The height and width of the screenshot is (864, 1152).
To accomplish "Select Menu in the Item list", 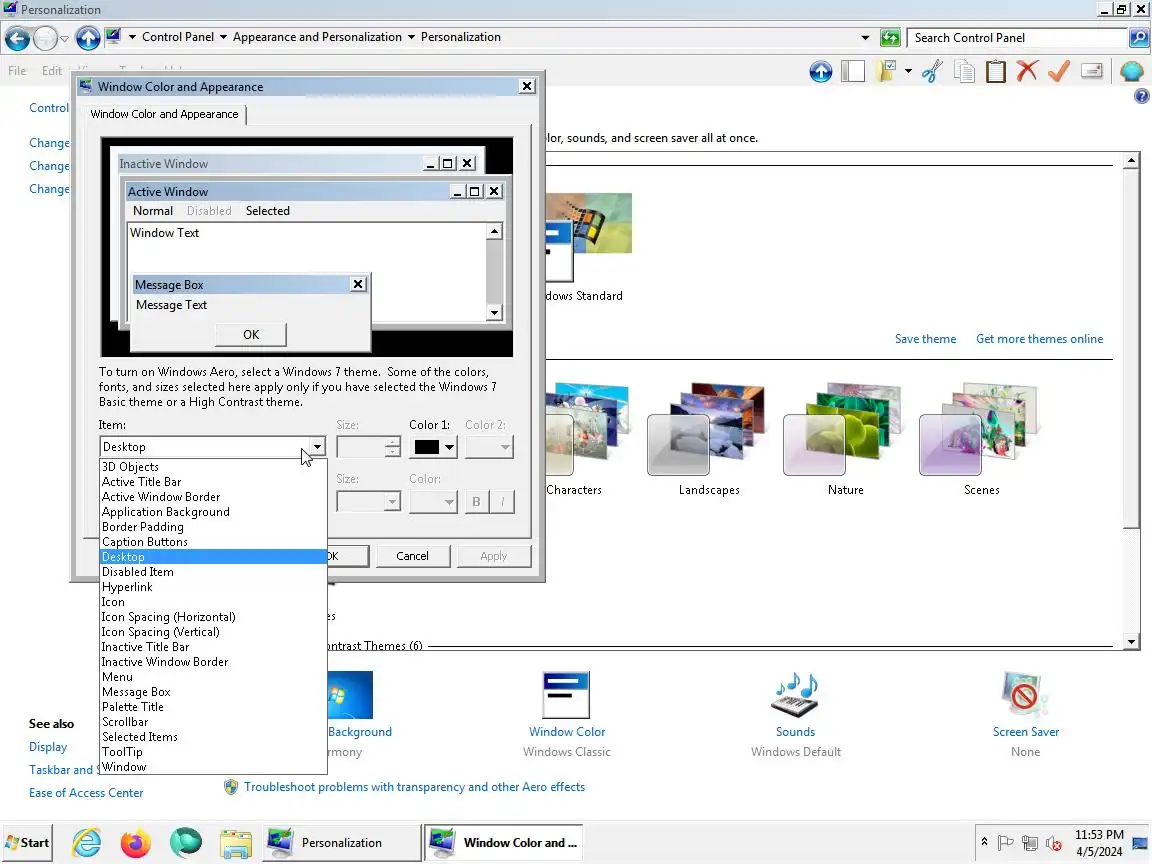I will [213, 677].
